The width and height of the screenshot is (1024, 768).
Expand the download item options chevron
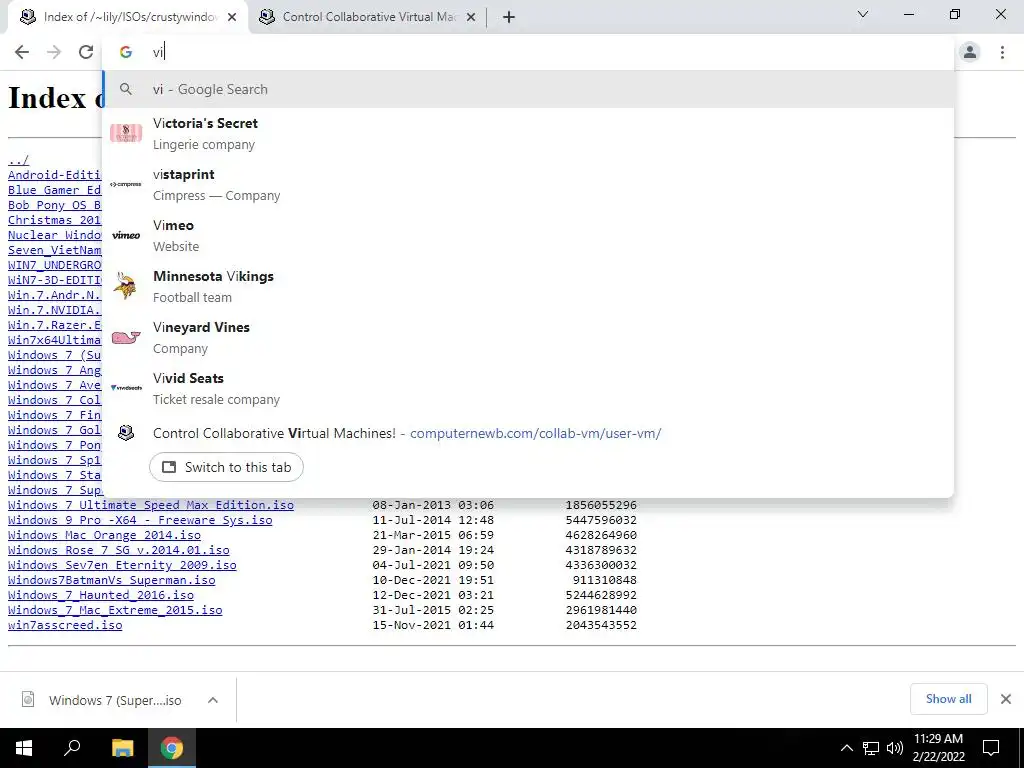(212, 700)
